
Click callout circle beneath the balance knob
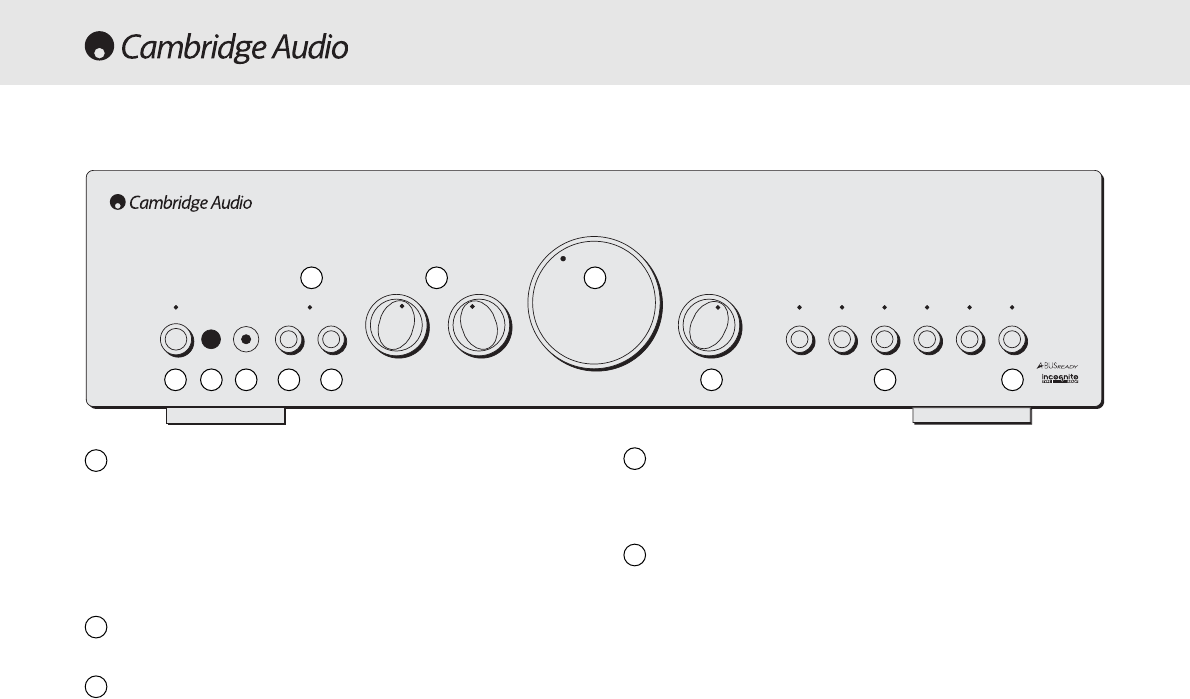711,379
